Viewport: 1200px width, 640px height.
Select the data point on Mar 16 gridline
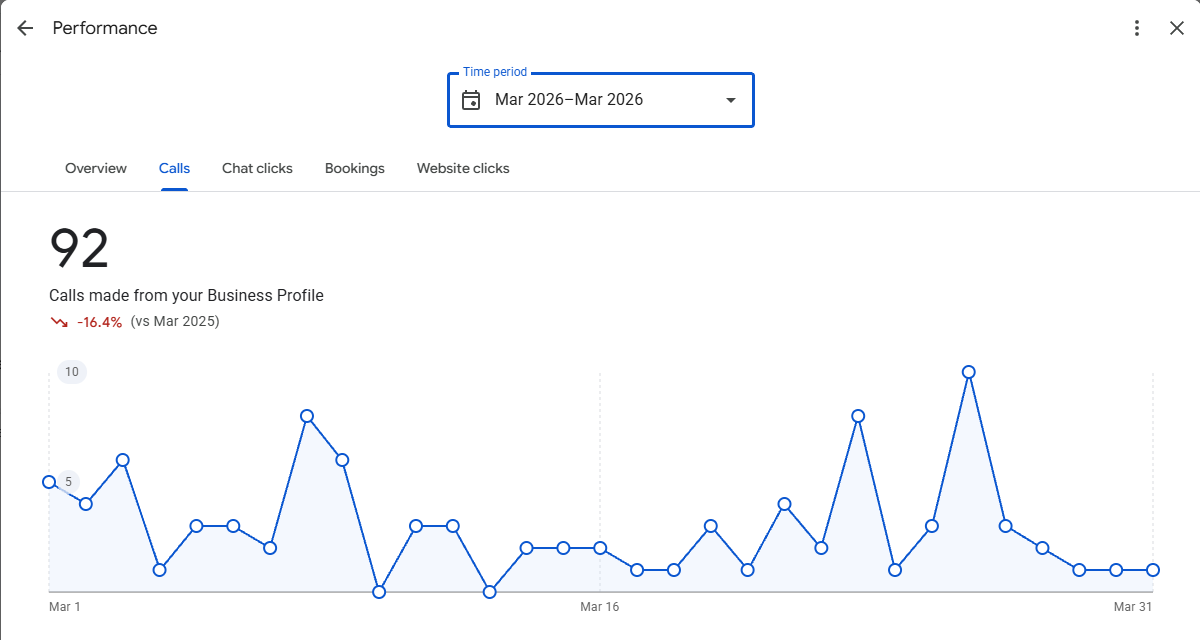(x=600, y=548)
